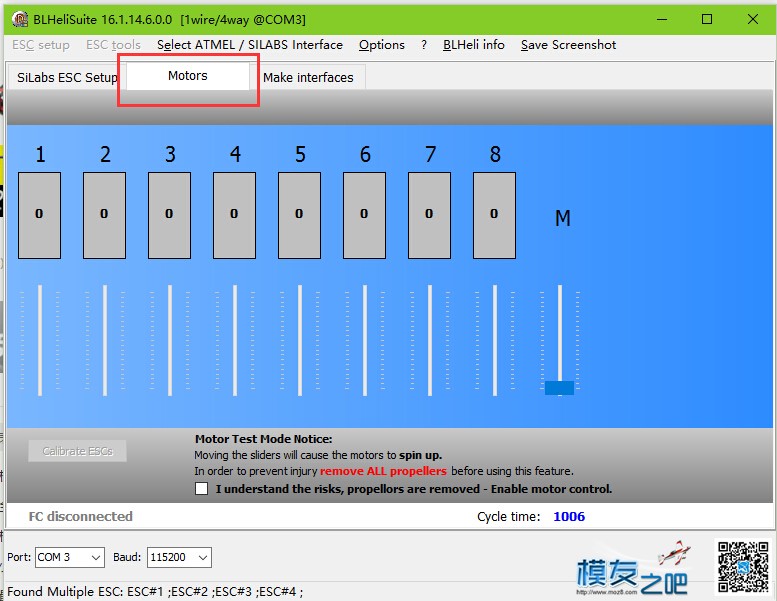Click the M master label
Image resolution: width=777 pixels, height=601 pixels.
[563, 218]
